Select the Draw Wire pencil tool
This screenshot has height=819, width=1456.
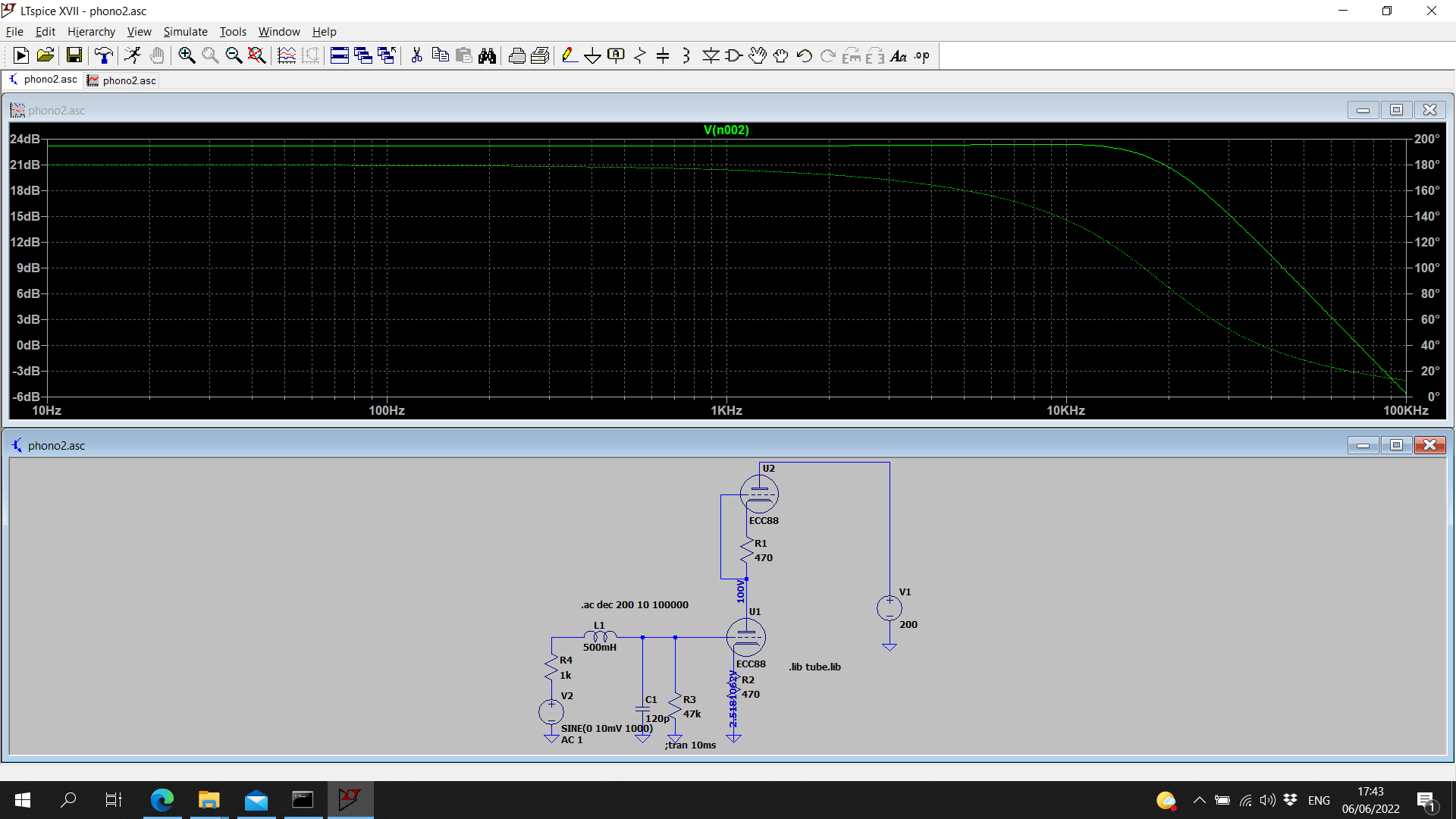point(570,55)
